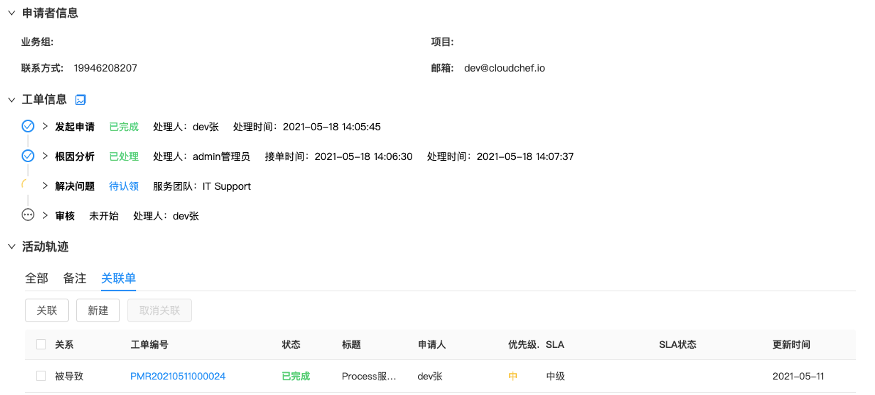Click the email dev@cloudchef.io
The image size is (875, 395).
pyautogui.click(x=504, y=69)
